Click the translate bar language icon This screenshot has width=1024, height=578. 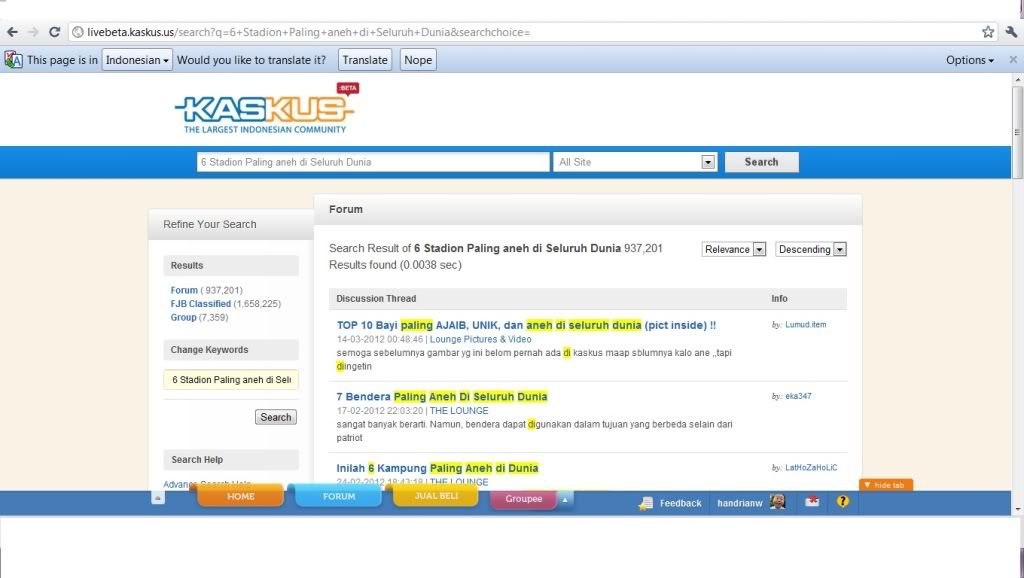click(13, 60)
